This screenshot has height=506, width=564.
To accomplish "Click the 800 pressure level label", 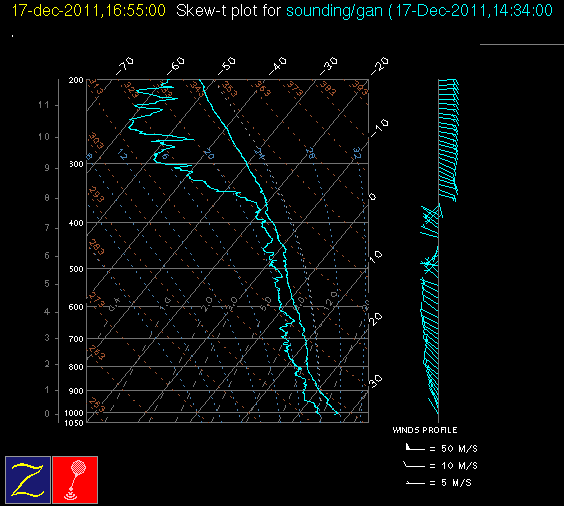I will (x=76, y=367).
